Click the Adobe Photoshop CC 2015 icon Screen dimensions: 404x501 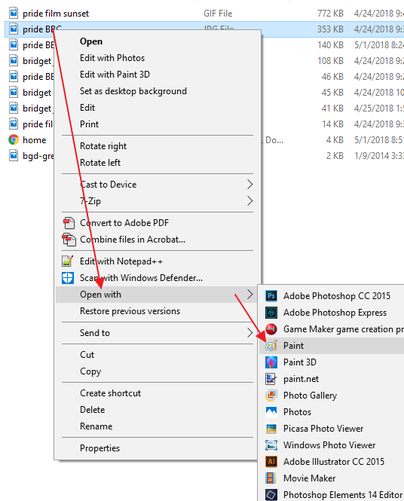[x=271, y=296]
